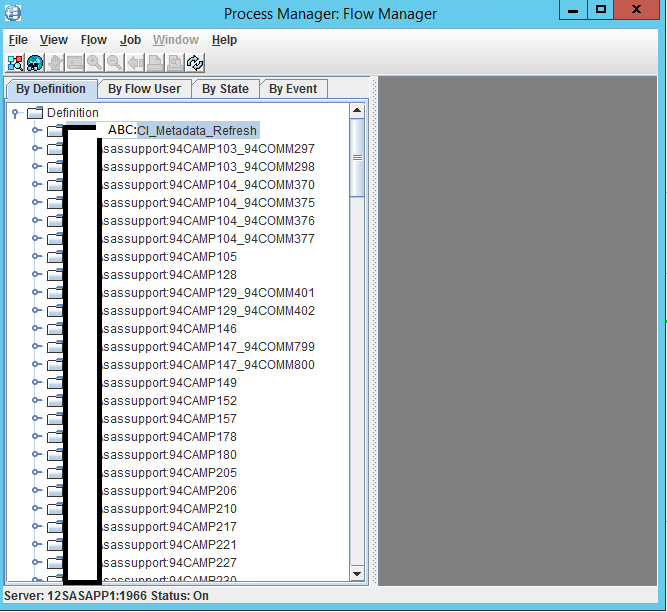Click the Definition root folder icon

pos(35,113)
